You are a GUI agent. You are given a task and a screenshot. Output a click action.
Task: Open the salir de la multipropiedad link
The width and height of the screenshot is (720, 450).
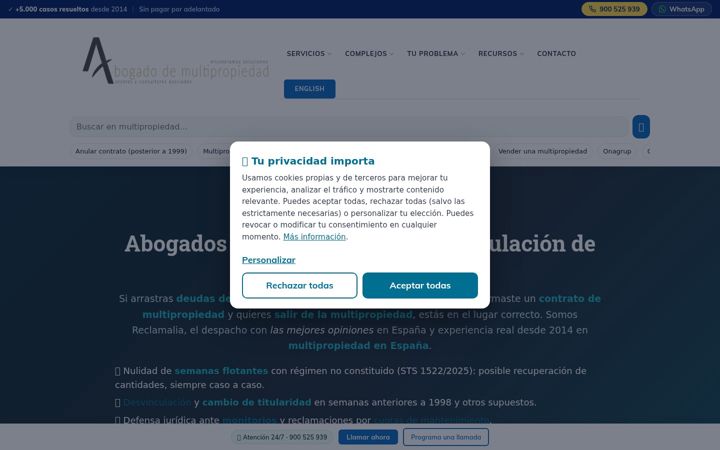point(343,315)
